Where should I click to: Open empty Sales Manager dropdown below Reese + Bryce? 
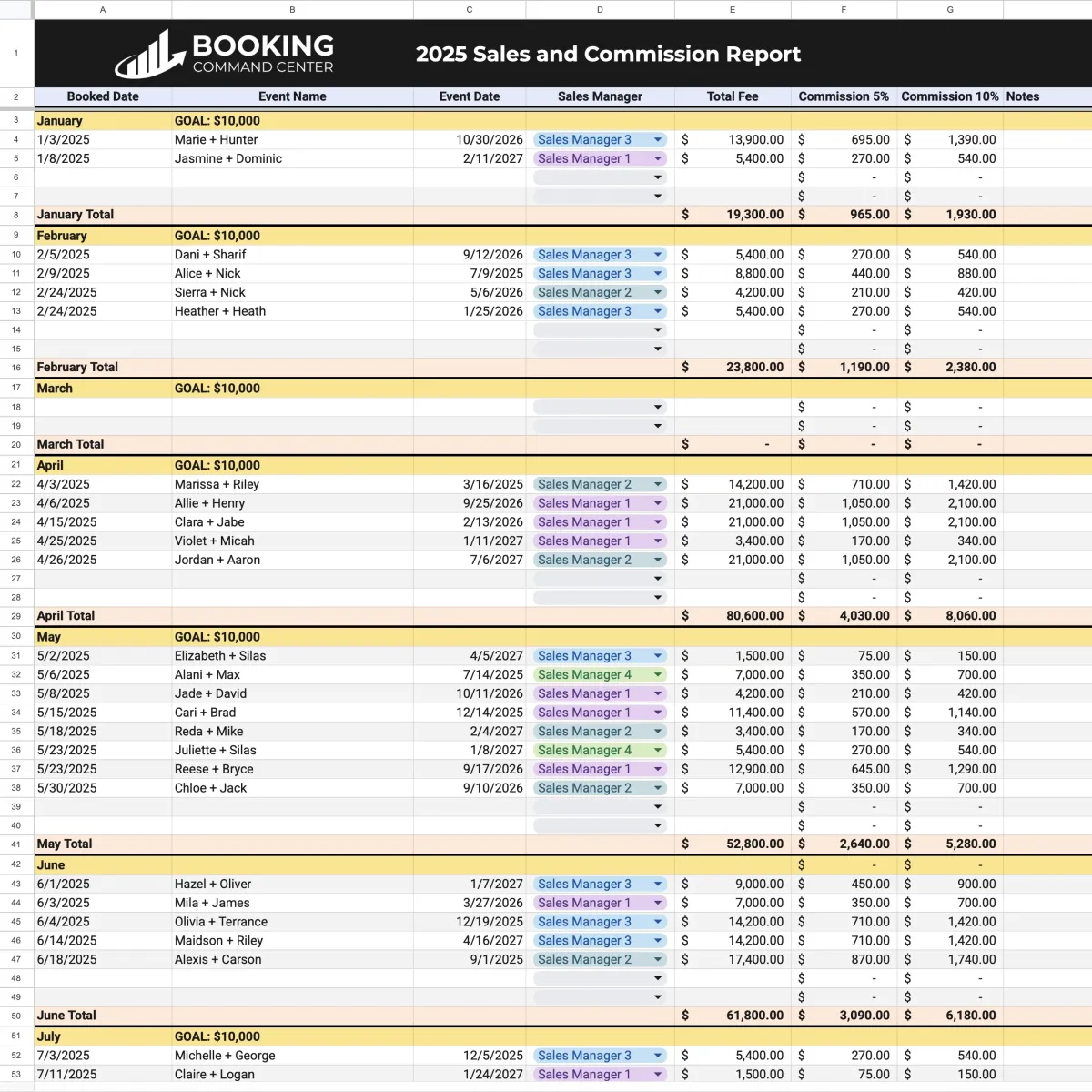click(657, 806)
